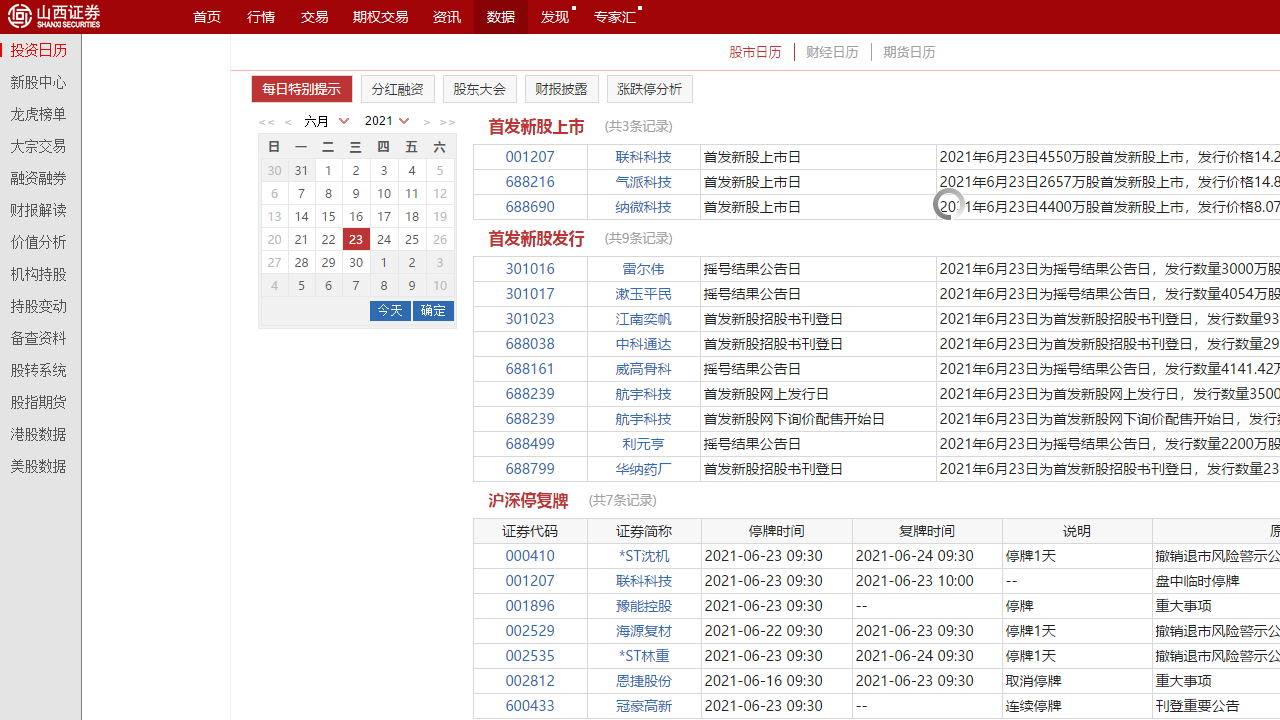Screen dimensions: 1280x720
Task: Click the 确定 (Confirm) button
Action: 433,311
